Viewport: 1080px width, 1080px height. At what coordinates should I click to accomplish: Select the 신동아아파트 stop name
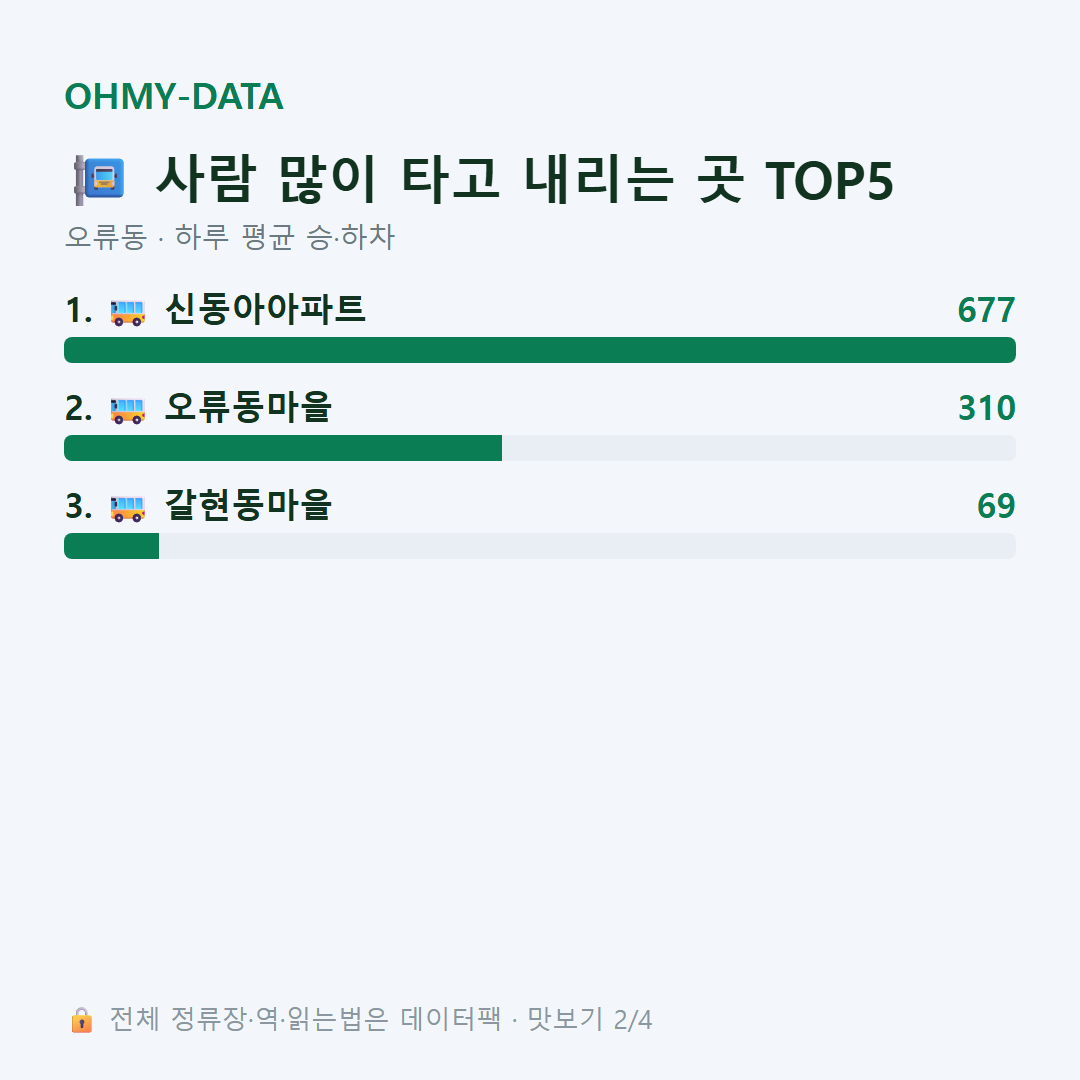[x=265, y=309]
